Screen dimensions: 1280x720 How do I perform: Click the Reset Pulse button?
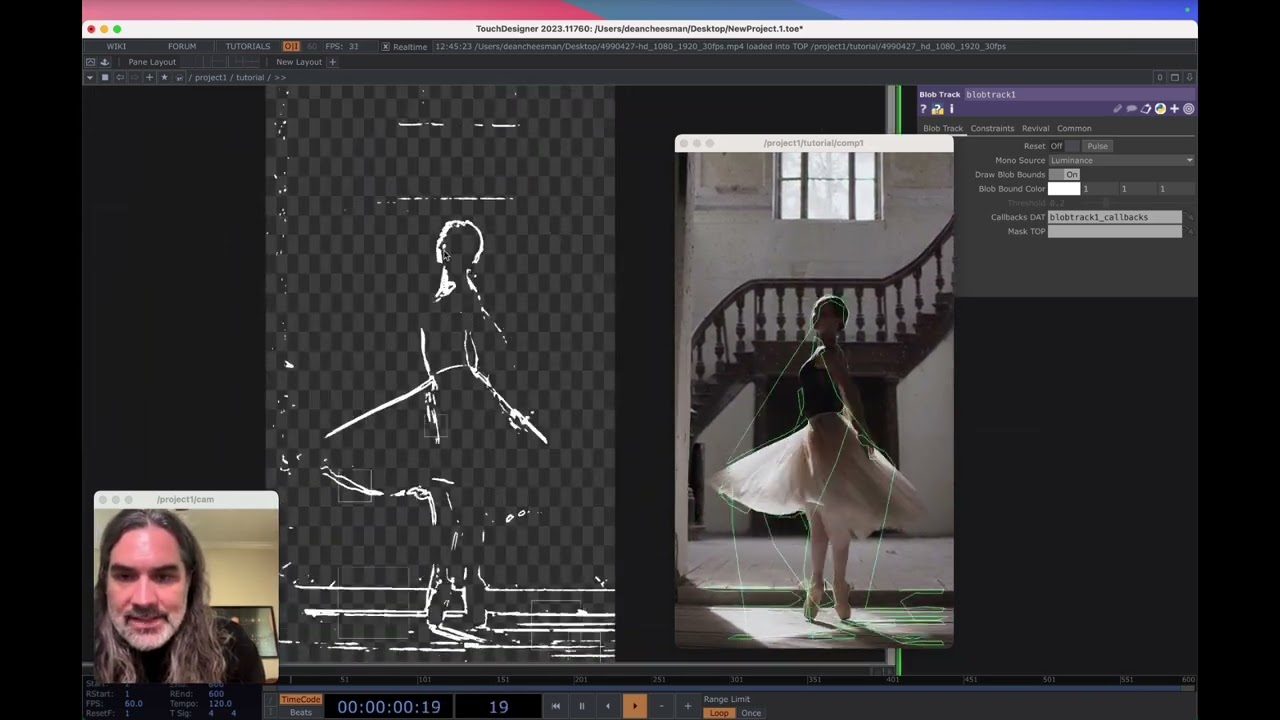pyautogui.click(x=1097, y=146)
